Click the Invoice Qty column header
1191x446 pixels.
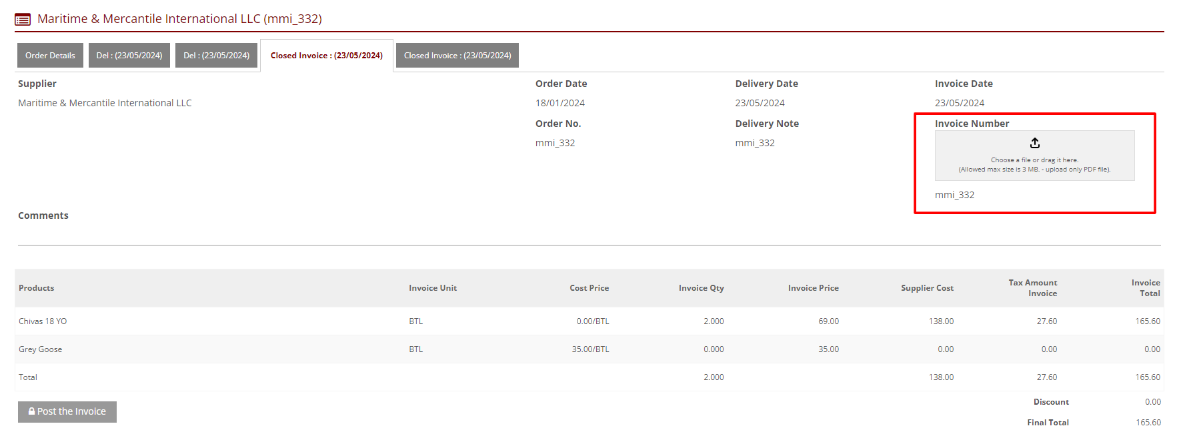click(700, 288)
